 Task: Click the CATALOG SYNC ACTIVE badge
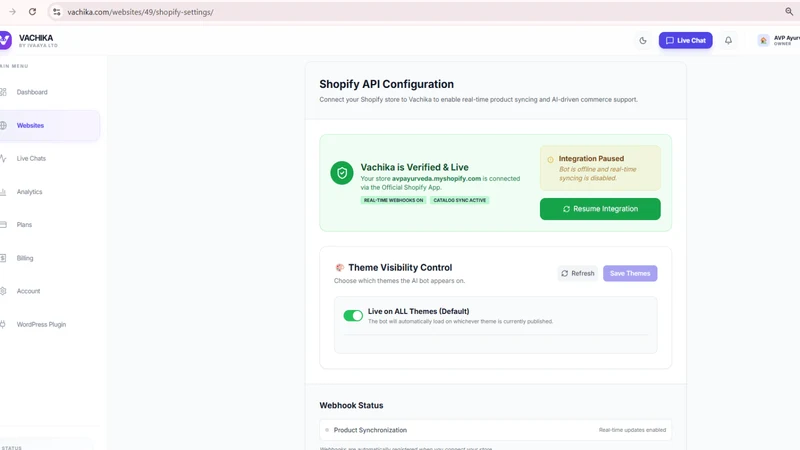[x=459, y=200]
